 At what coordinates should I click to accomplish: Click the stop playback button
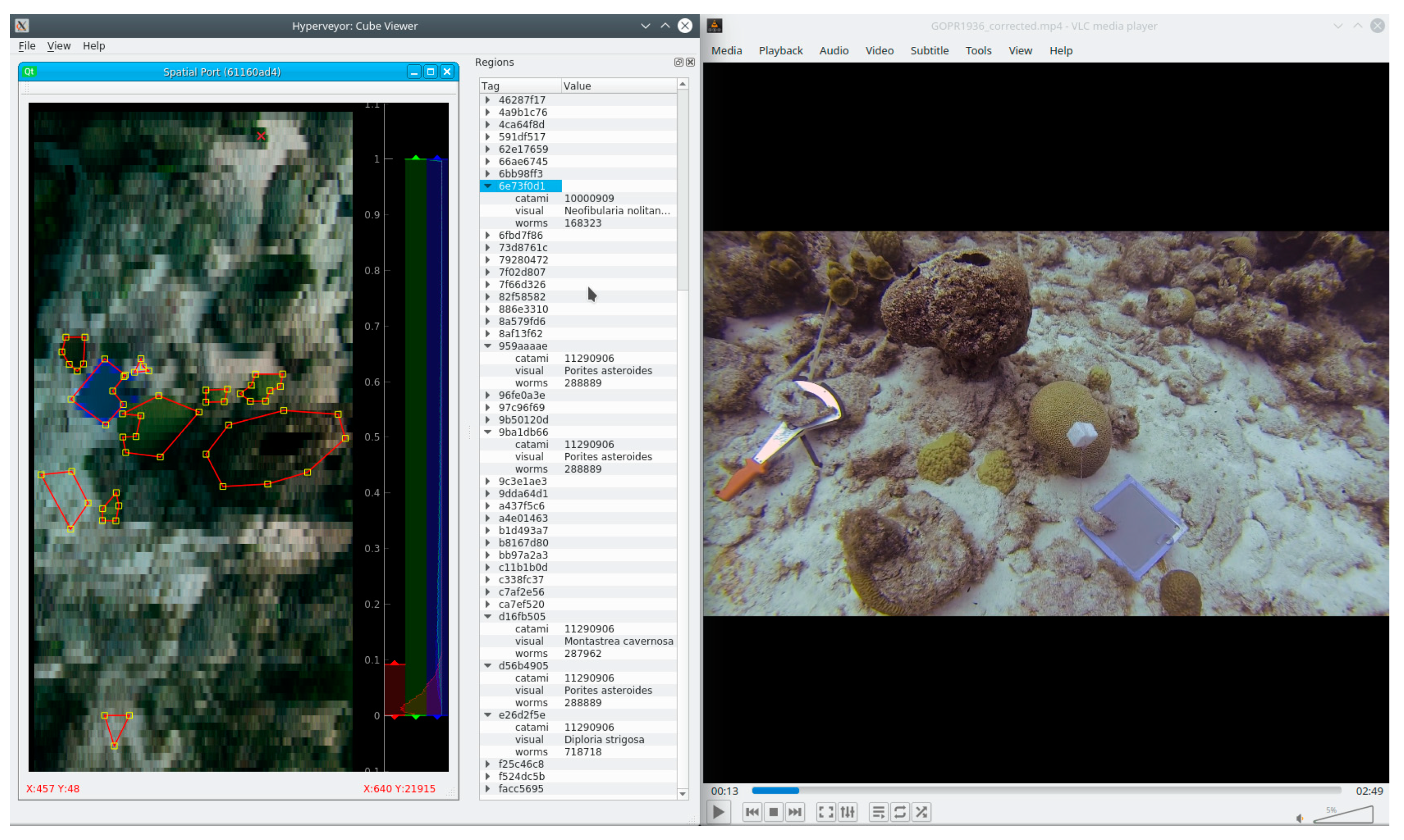click(x=773, y=812)
